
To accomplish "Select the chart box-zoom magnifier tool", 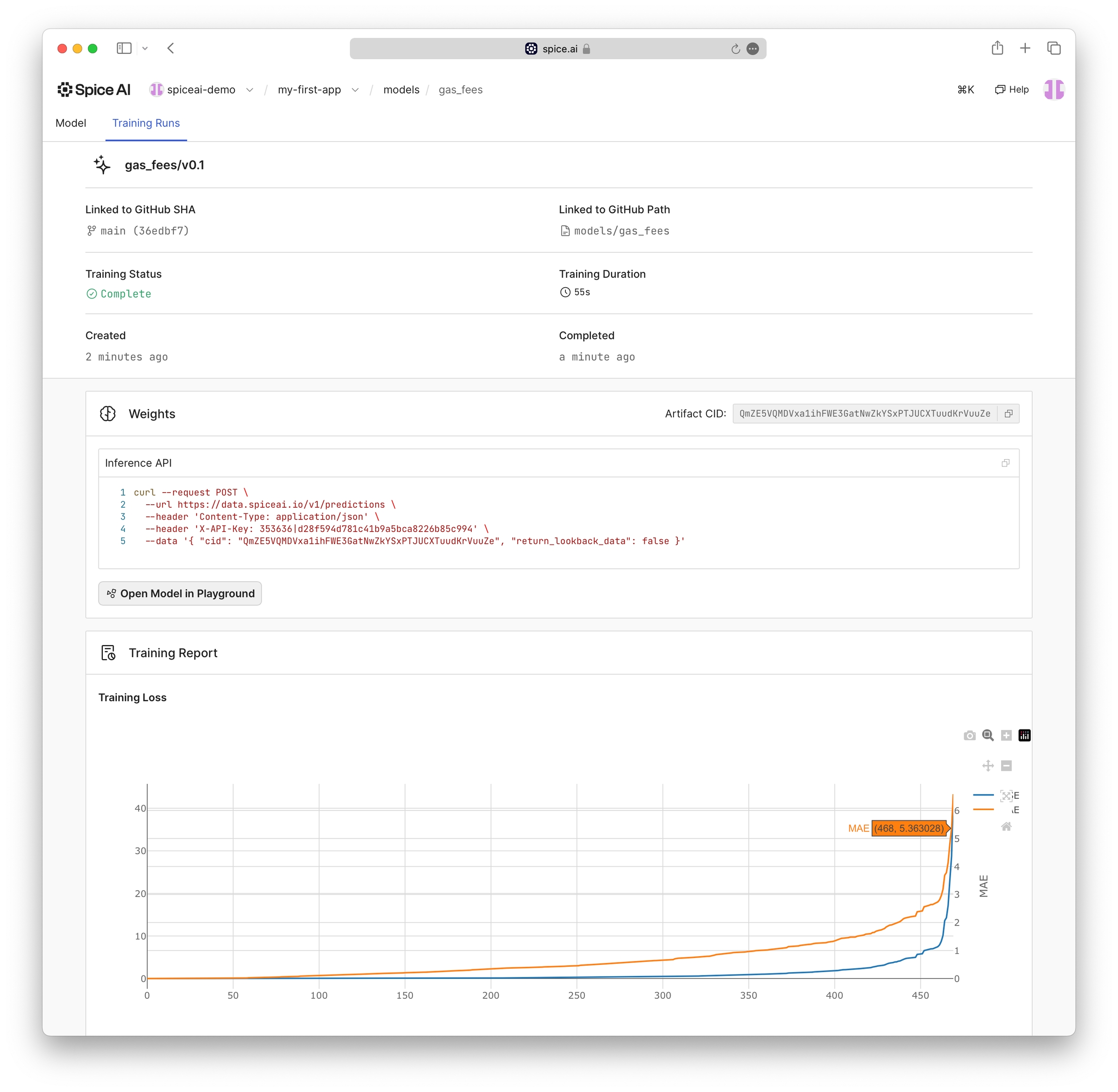I will tap(987, 735).
